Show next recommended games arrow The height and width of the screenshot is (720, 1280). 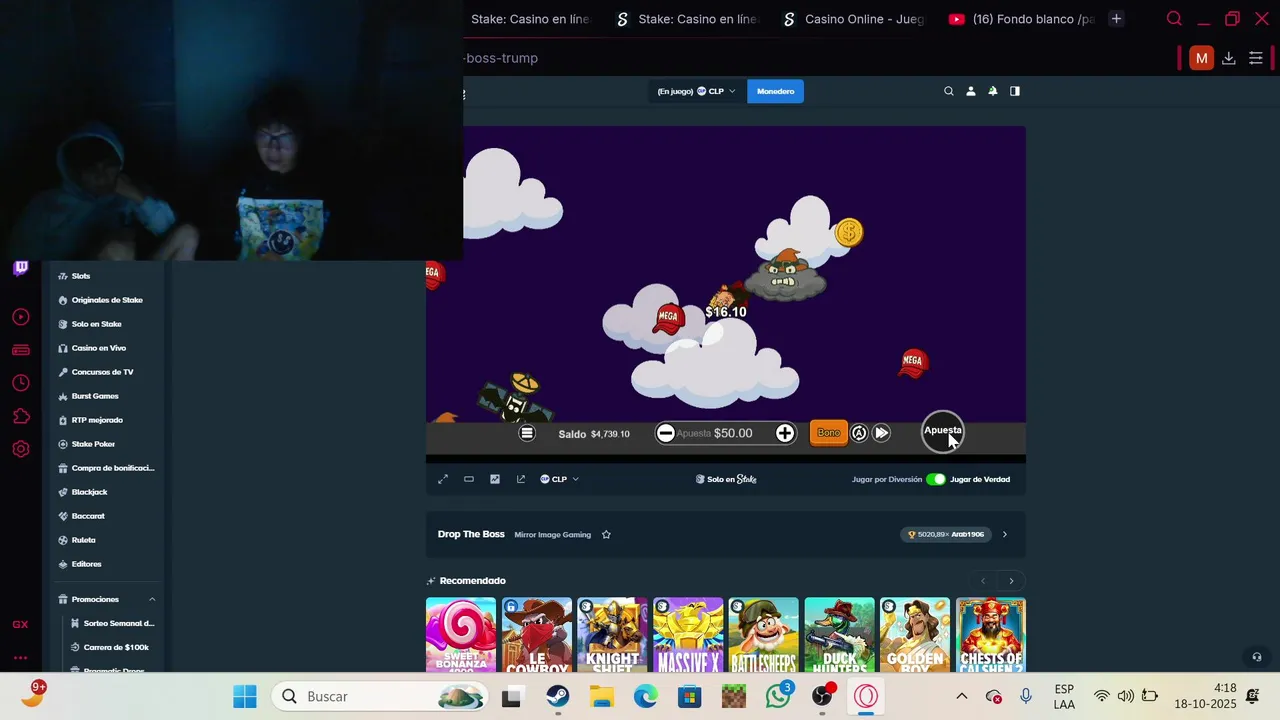(x=1011, y=581)
